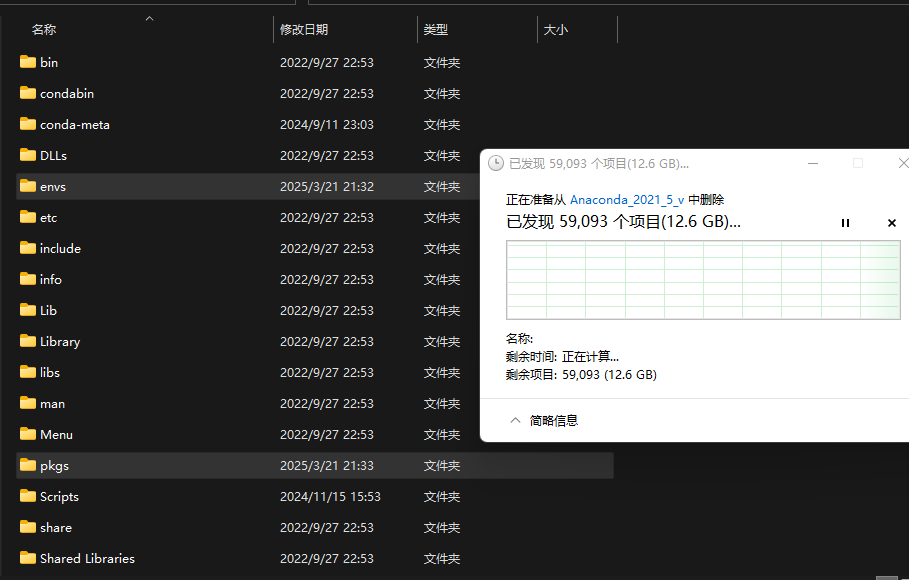Collapse details with 简略信息 chevron
909x580 pixels.
(516, 420)
